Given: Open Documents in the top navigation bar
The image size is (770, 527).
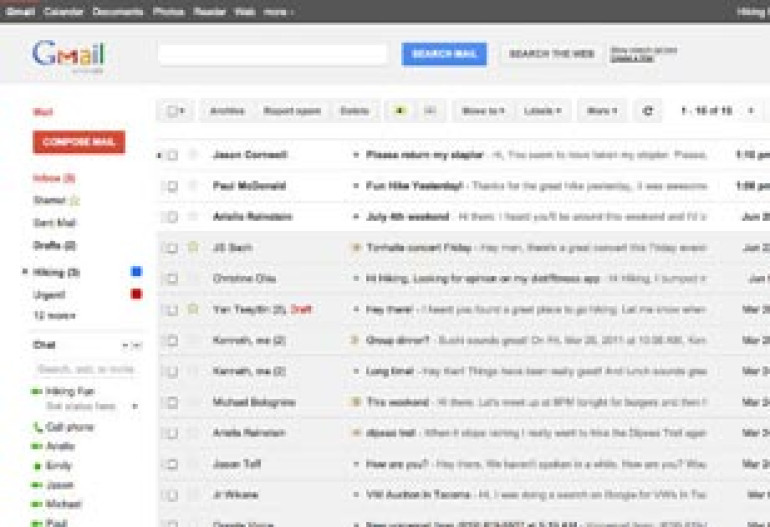Looking at the screenshot, I should [x=118, y=11].
